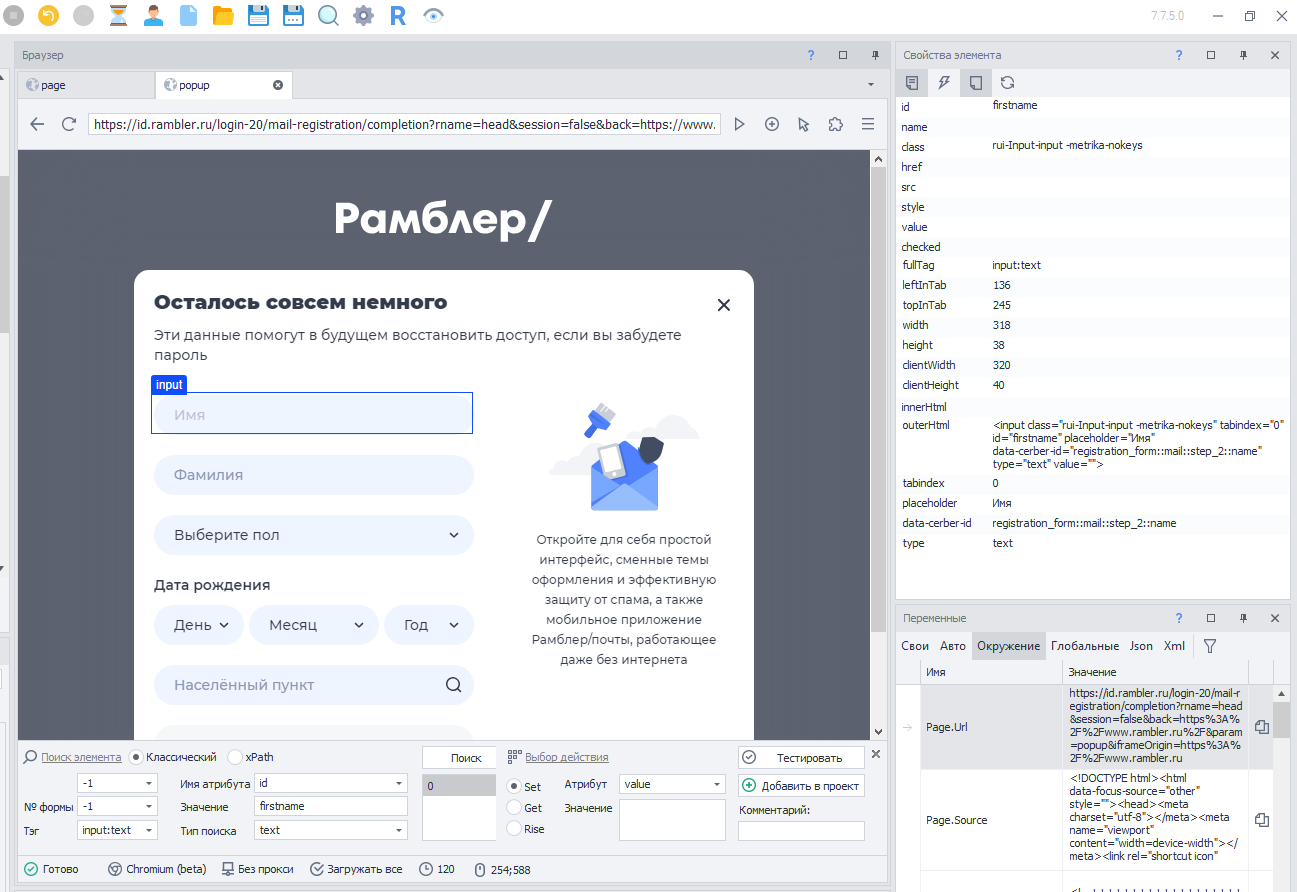Open the Год birth date dropdown
Screen dimensions: 1297x892
tap(429, 625)
